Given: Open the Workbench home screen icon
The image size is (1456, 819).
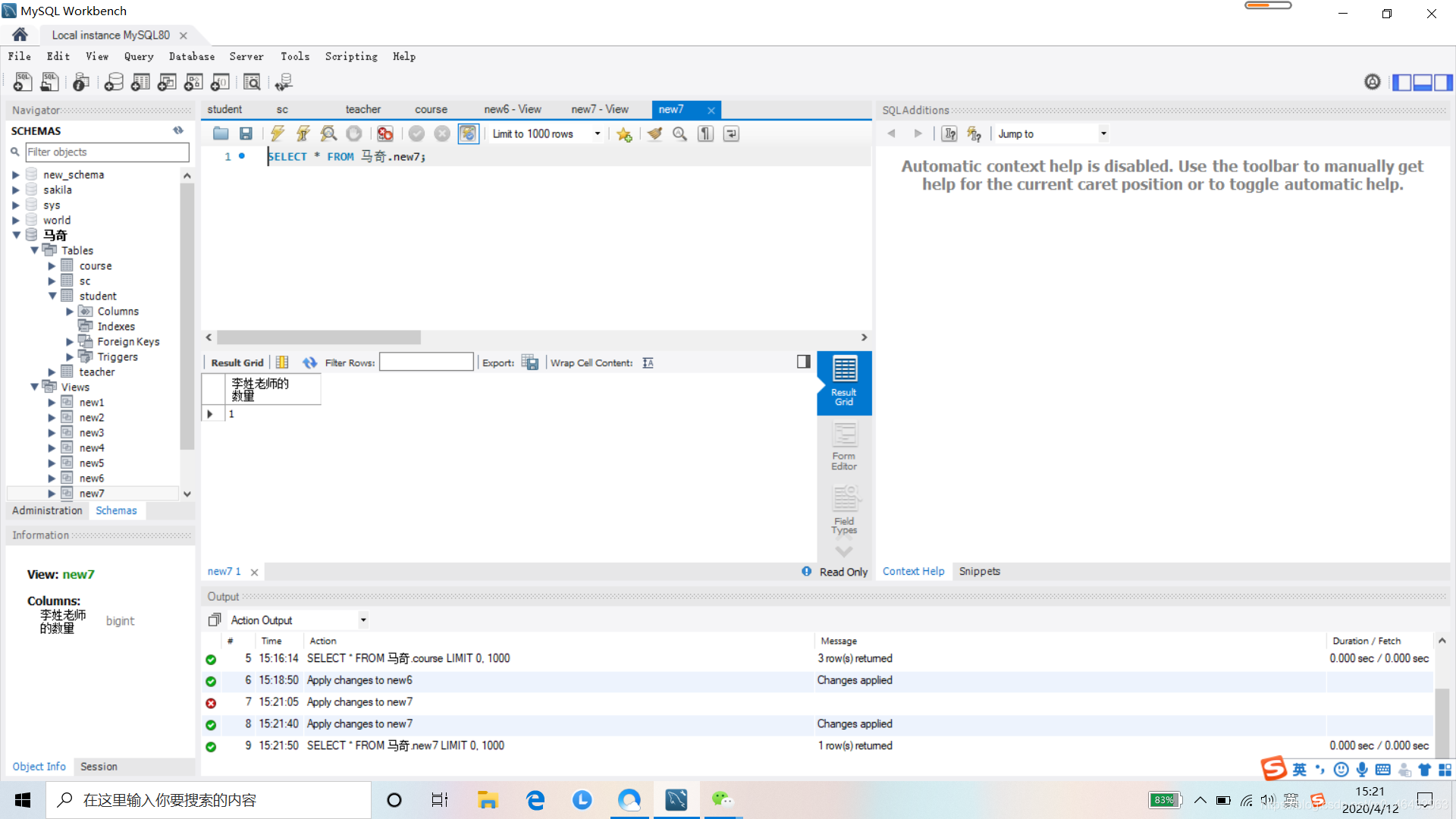Looking at the screenshot, I should [x=20, y=35].
